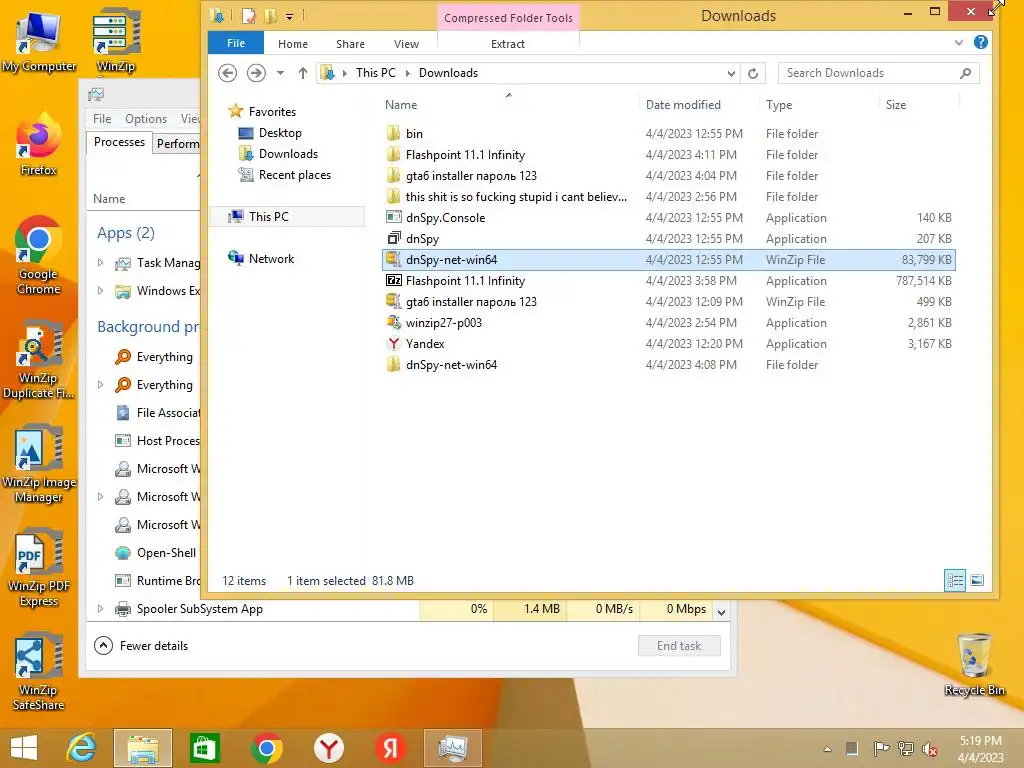Image resolution: width=1024 pixels, height=768 pixels.
Task: Open Chrome from the taskbar
Action: [266, 748]
